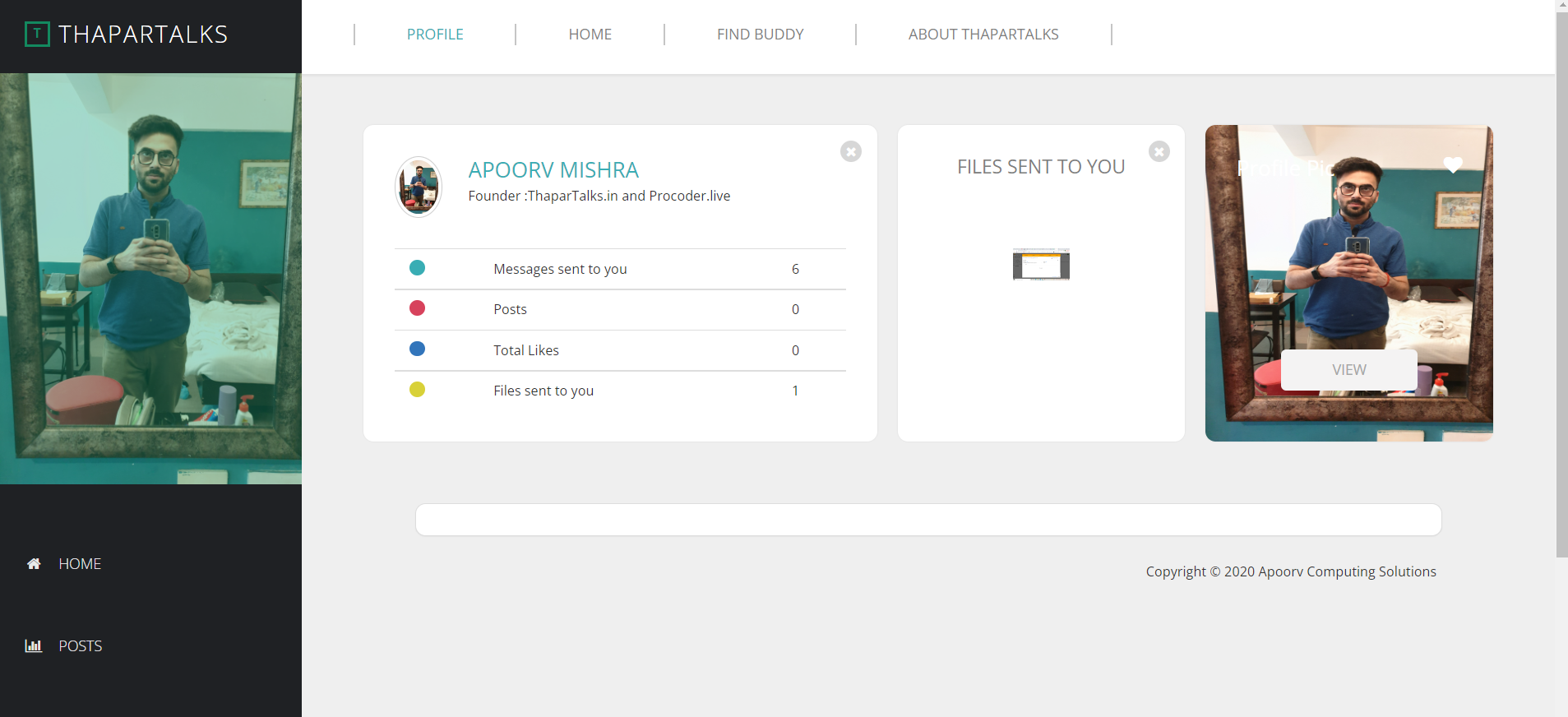Click the empty white input bar
This screenshot has height=717, width=1568.
928,520
